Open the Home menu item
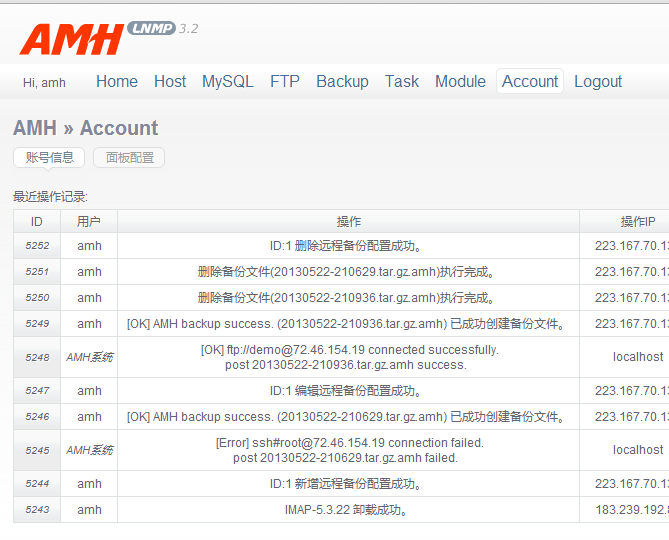Screen dimensions: 669x540 tap(117, 82)
